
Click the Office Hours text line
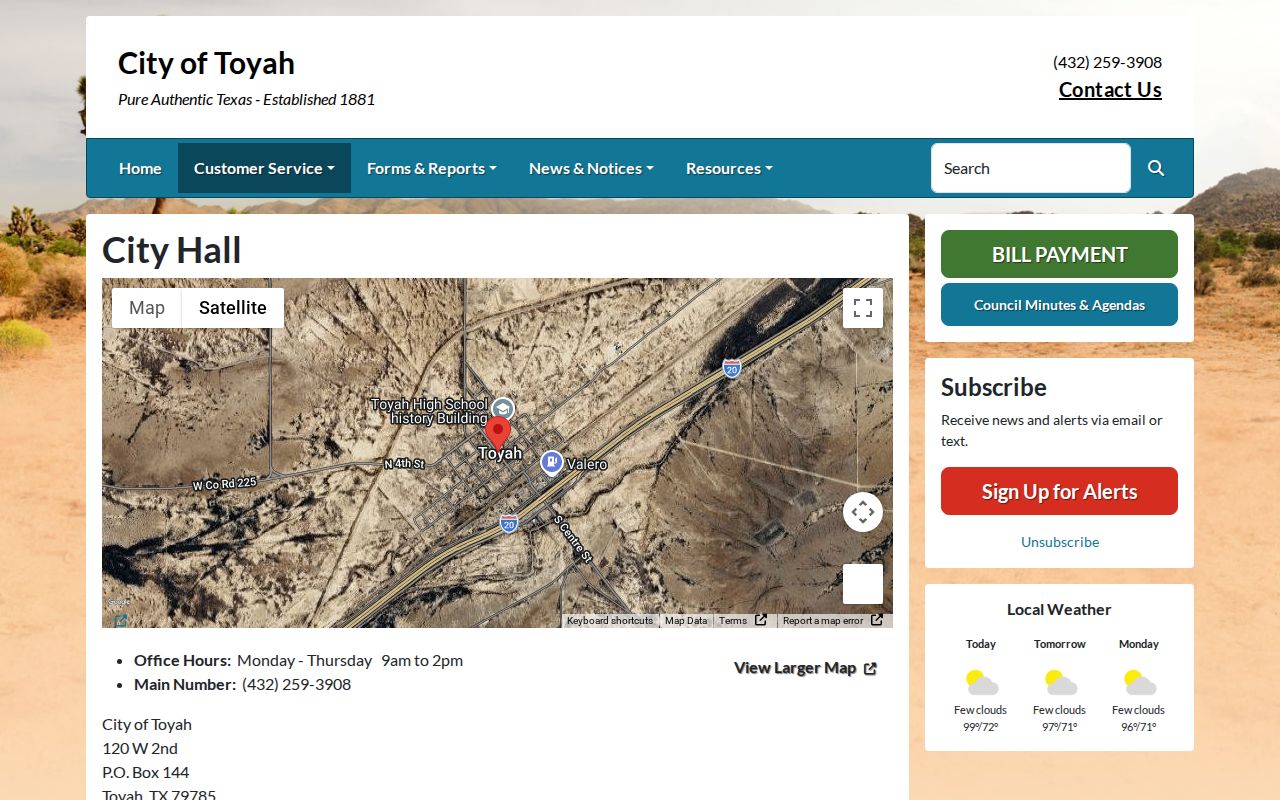pyautogui.click(x=298, y=660)
